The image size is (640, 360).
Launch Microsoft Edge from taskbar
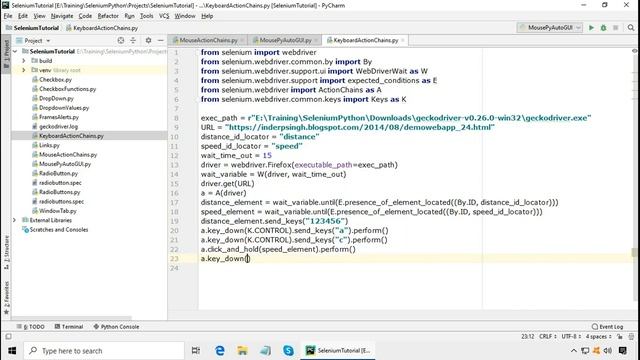pyautogui.click(x=220, y=351)
